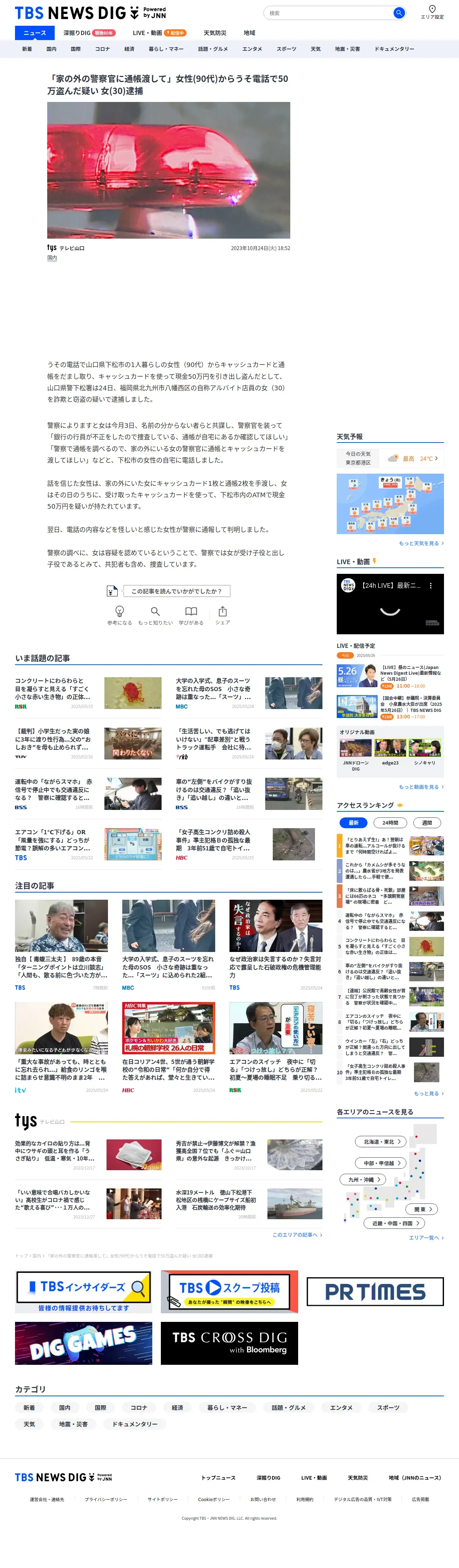Select the 北海道・東北 area button
Image resolution: width=459 pixels, height=1568 pixels.
coord(381,1142)
